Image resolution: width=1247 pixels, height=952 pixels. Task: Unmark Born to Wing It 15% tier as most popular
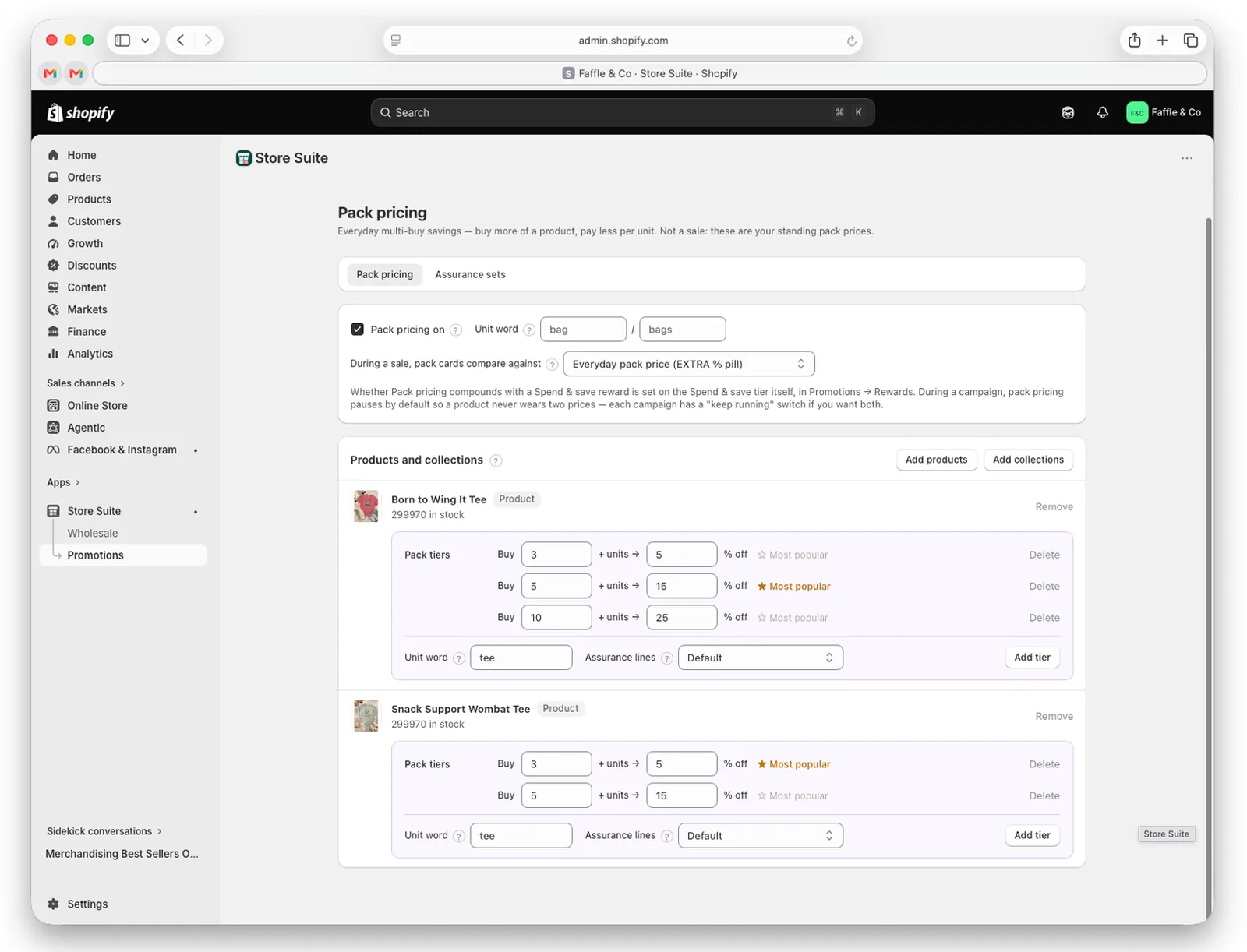[793, 586]
